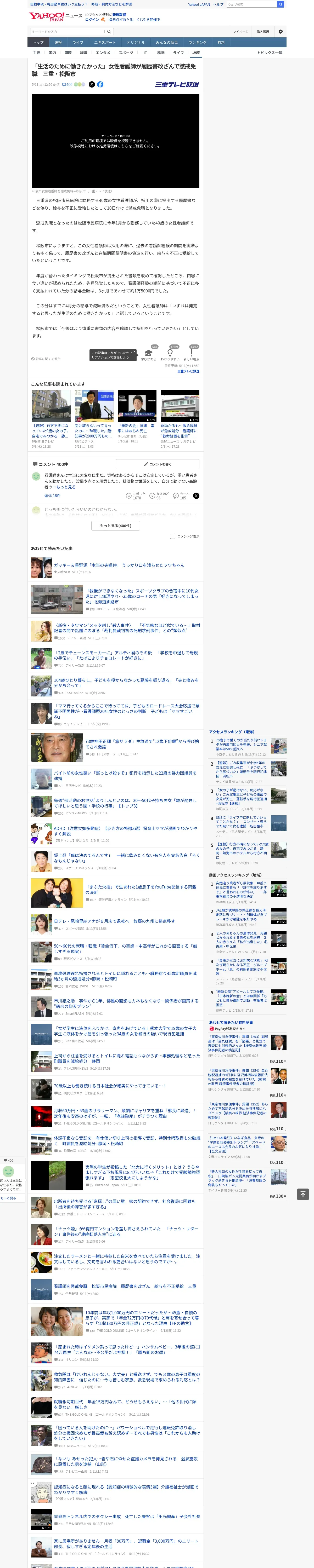The height and width of the screenshot is (1568, 314).
Task: Select the スポーツ category
Action: [x=126, y=53]
